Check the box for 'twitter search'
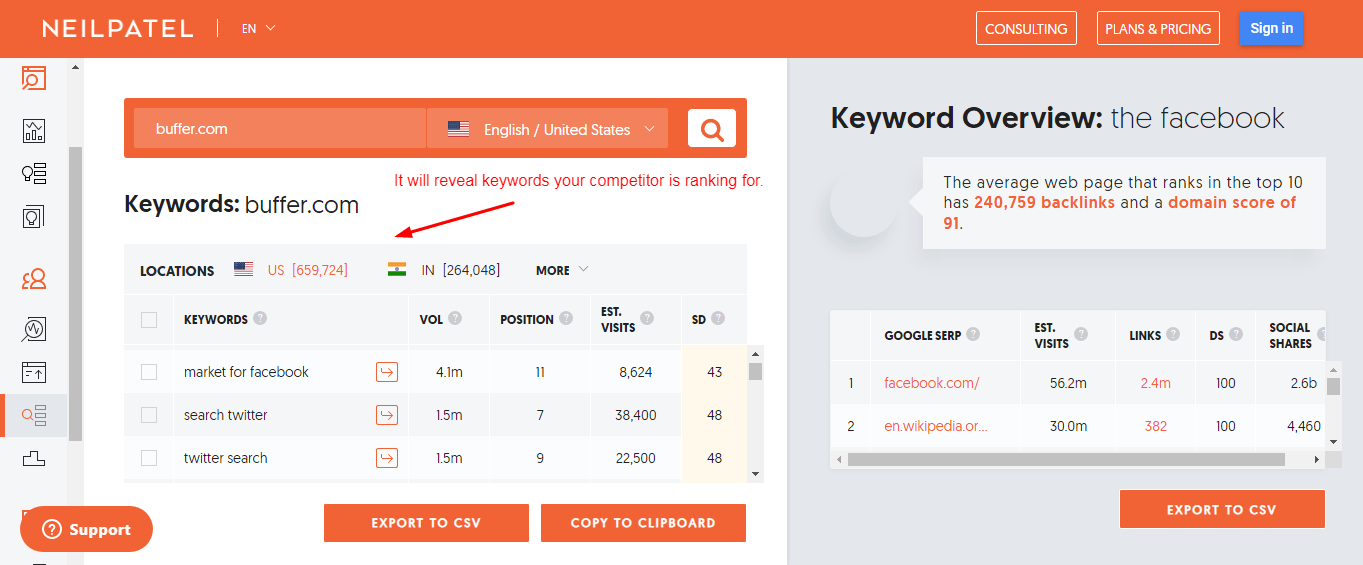1363x565 pixels. click(149, 458)
